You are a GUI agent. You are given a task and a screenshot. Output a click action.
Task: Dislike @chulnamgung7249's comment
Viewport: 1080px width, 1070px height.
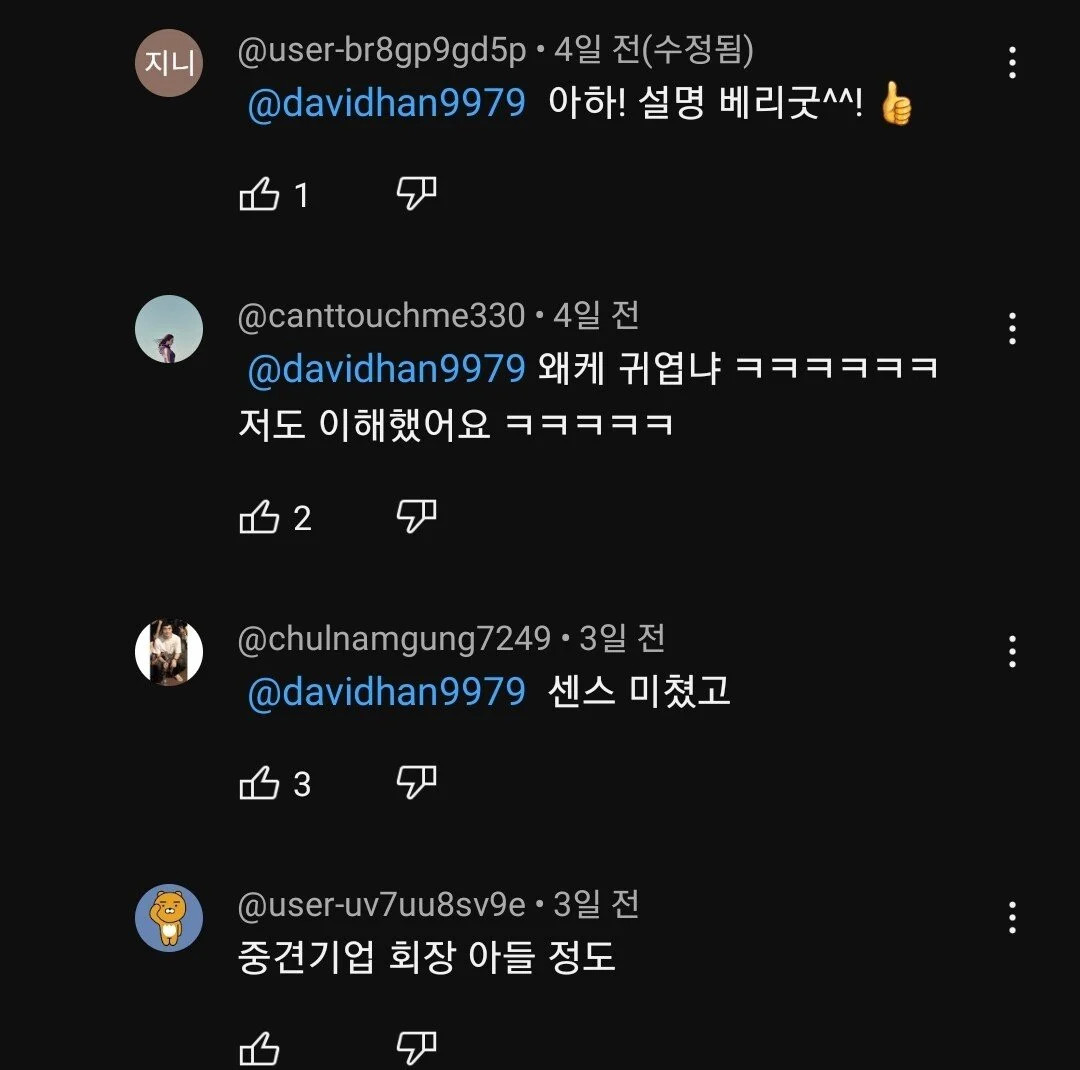pos(416,780)
